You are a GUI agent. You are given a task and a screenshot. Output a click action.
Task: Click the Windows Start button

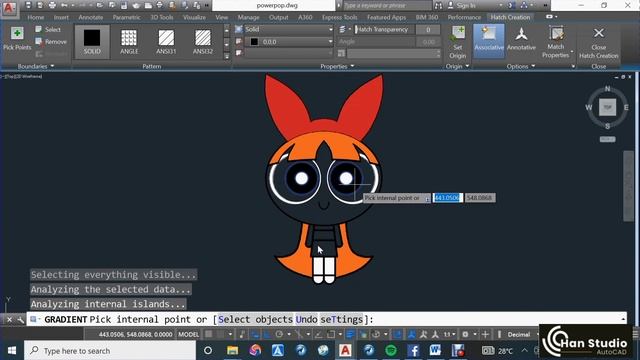(x=11, y=351)
